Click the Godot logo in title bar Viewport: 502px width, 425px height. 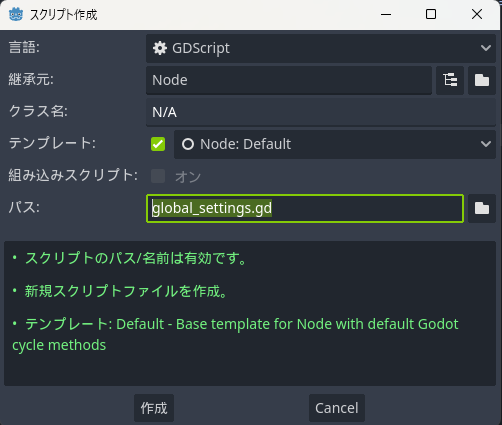pos(16,14)
